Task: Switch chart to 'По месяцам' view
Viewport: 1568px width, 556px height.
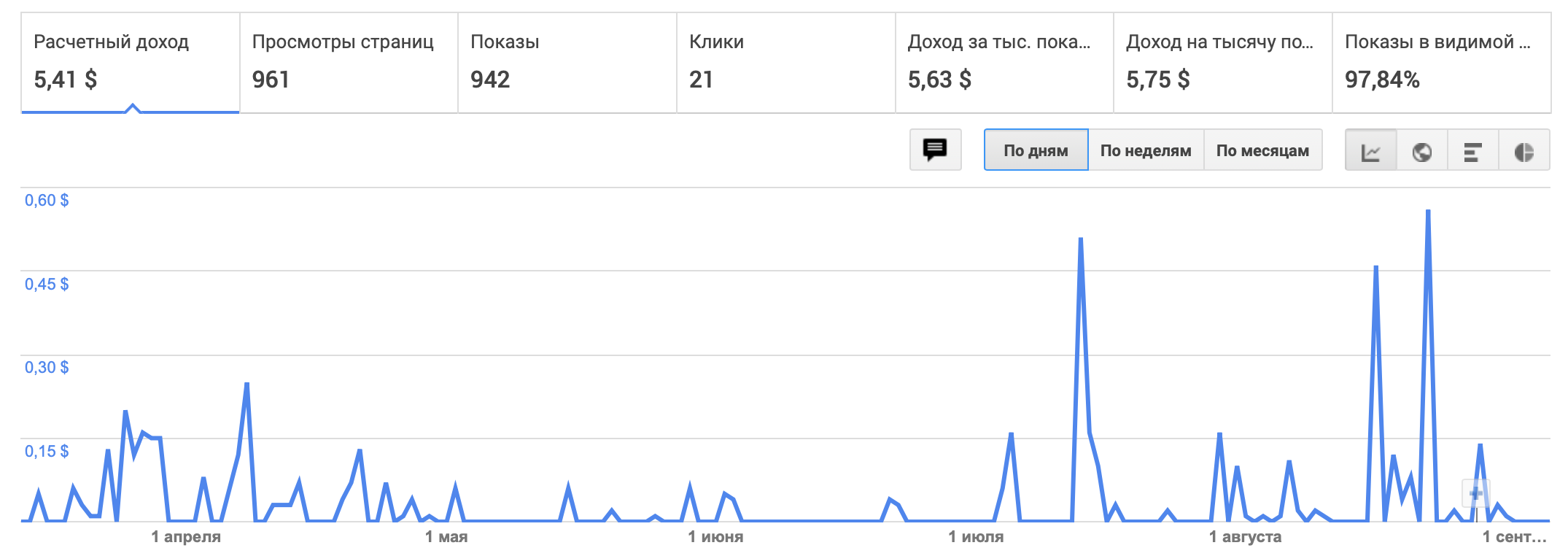Action: 1262,150
